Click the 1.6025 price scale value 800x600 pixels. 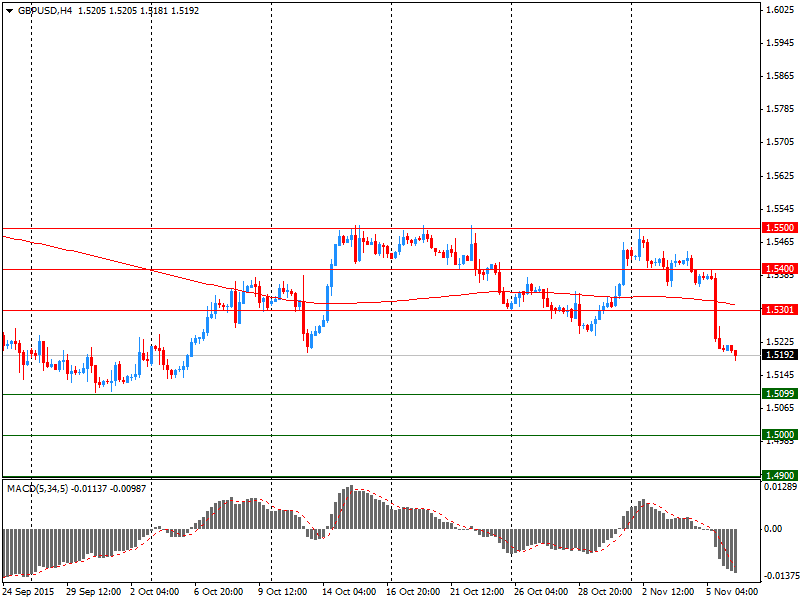click(x=780, y=10)
